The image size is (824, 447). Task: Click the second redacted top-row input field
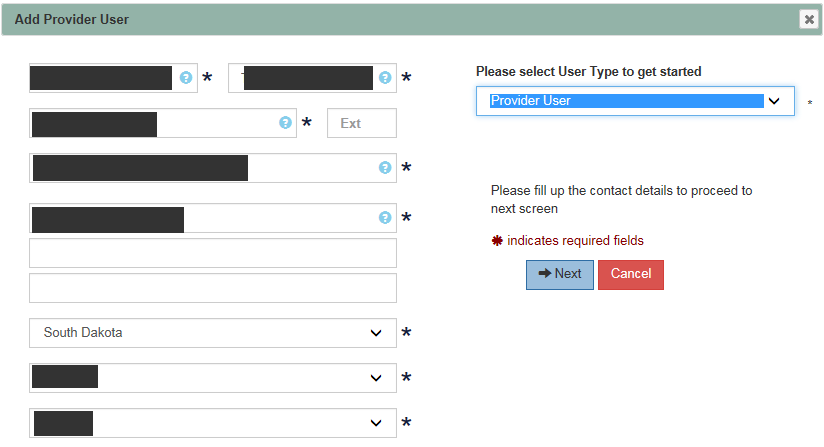click(312, 78)
